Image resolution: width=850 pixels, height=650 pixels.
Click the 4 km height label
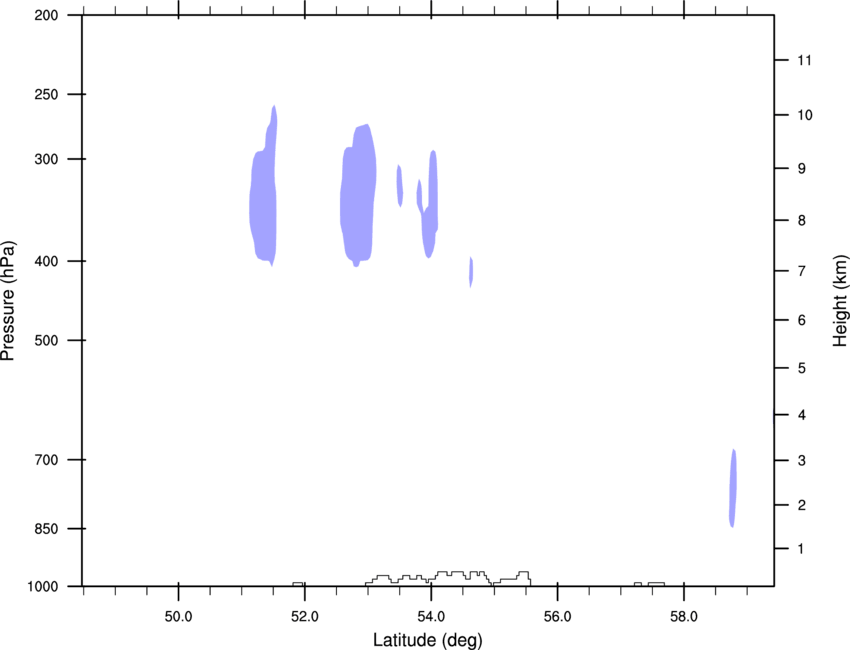pyautogui.click(x=802, y=415)
